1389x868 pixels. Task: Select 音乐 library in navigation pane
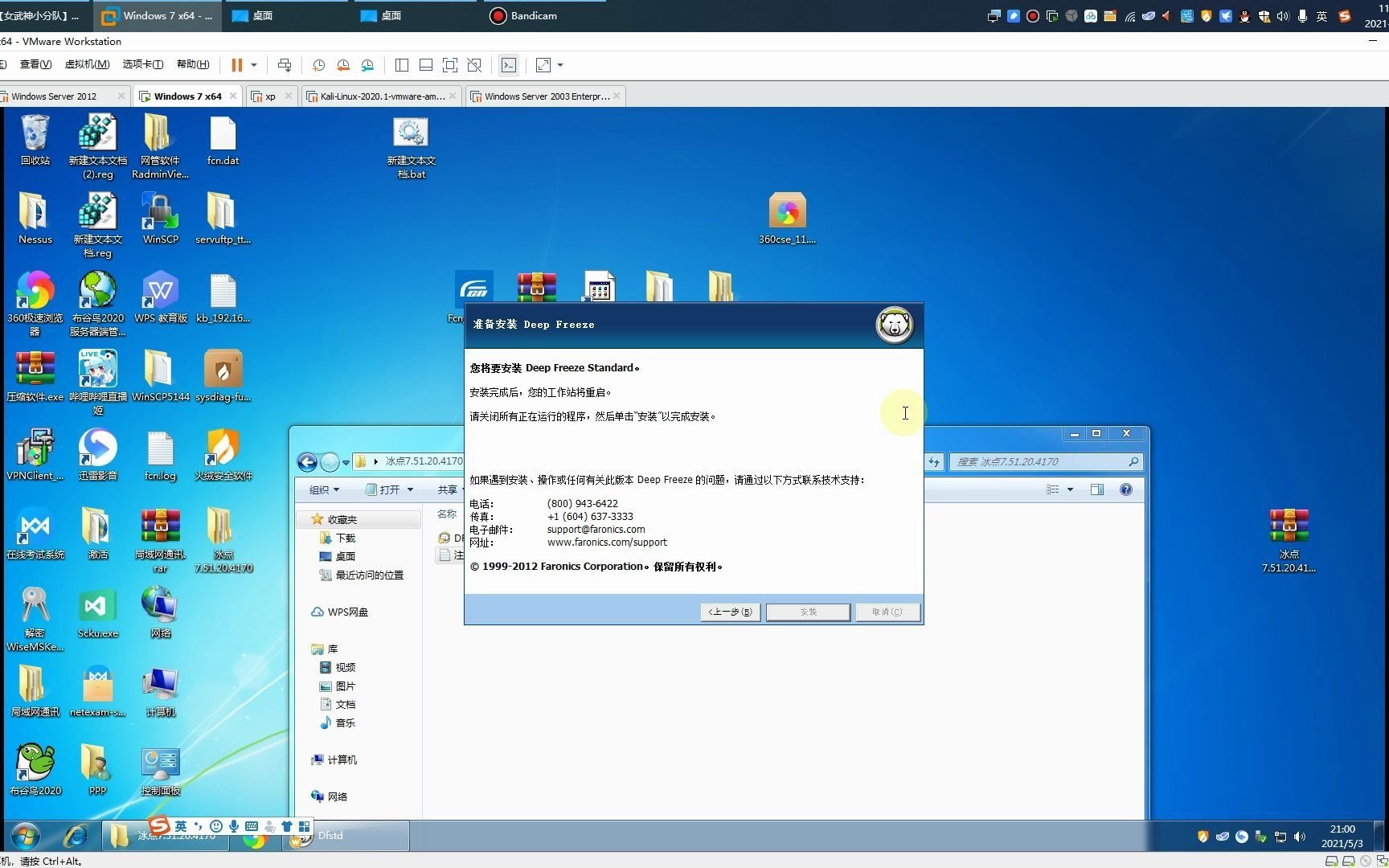point(337,723)
